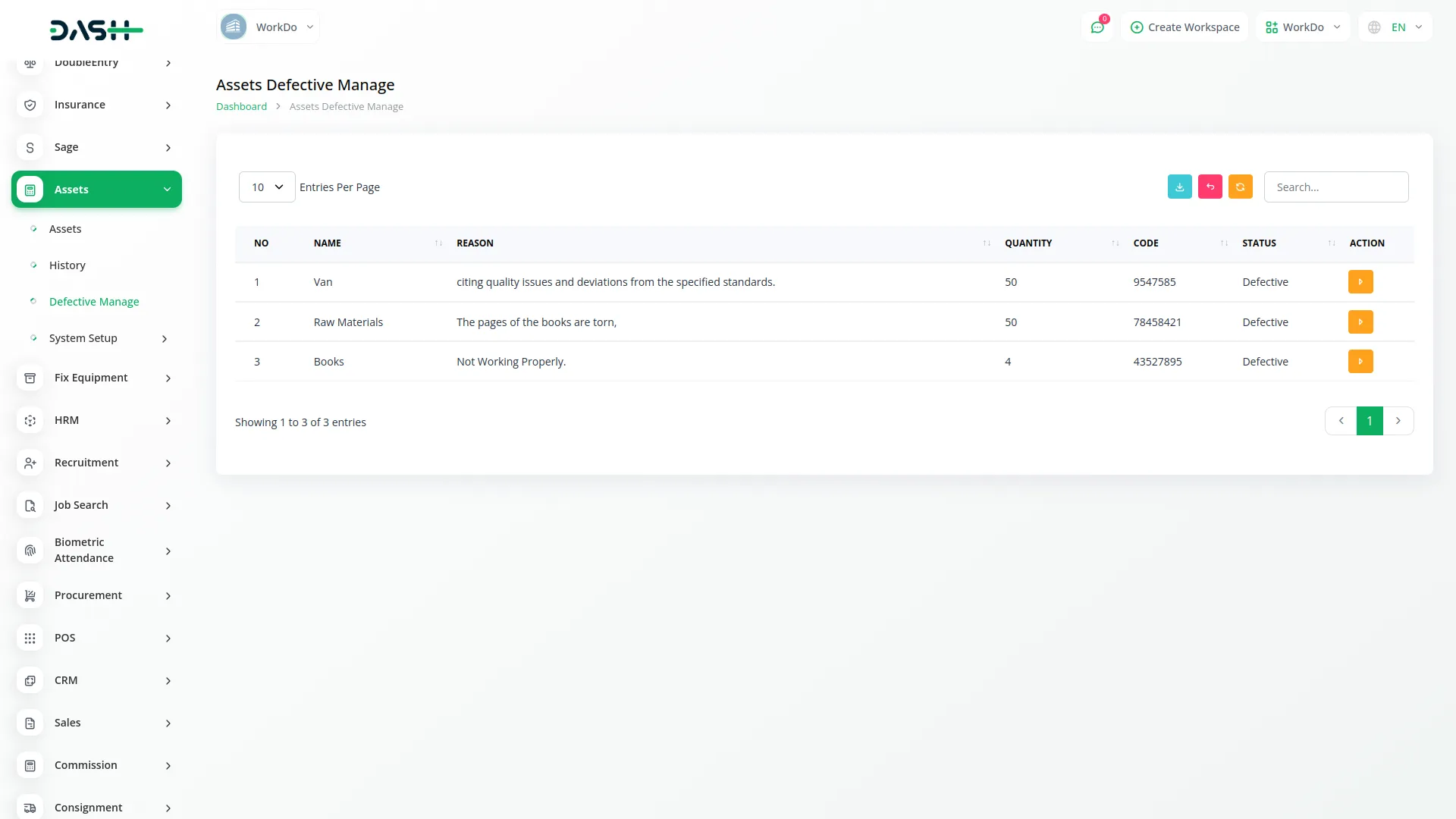This screenshot has height=819, width=1456.
Task: Open the WorkDo workspace switcher dropdown
Action: [x=268, y=27]
